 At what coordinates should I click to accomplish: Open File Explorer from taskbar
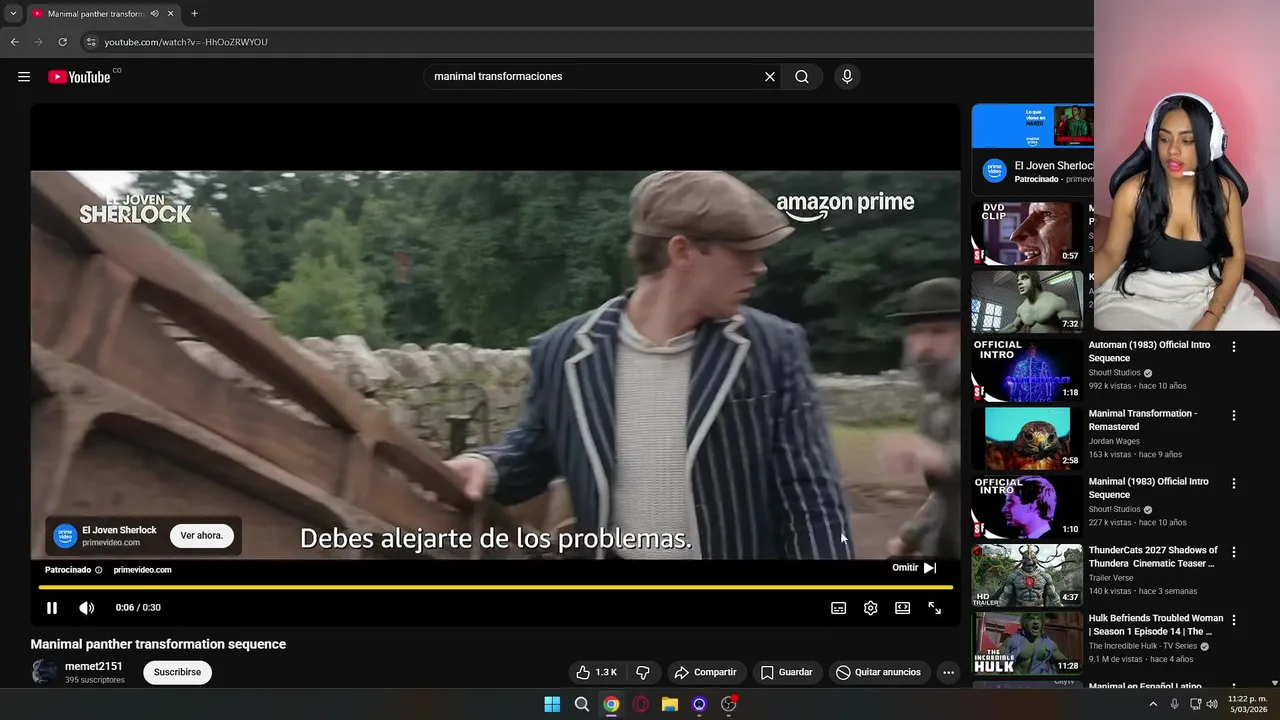pyautogui.click(x=670, y=704)
